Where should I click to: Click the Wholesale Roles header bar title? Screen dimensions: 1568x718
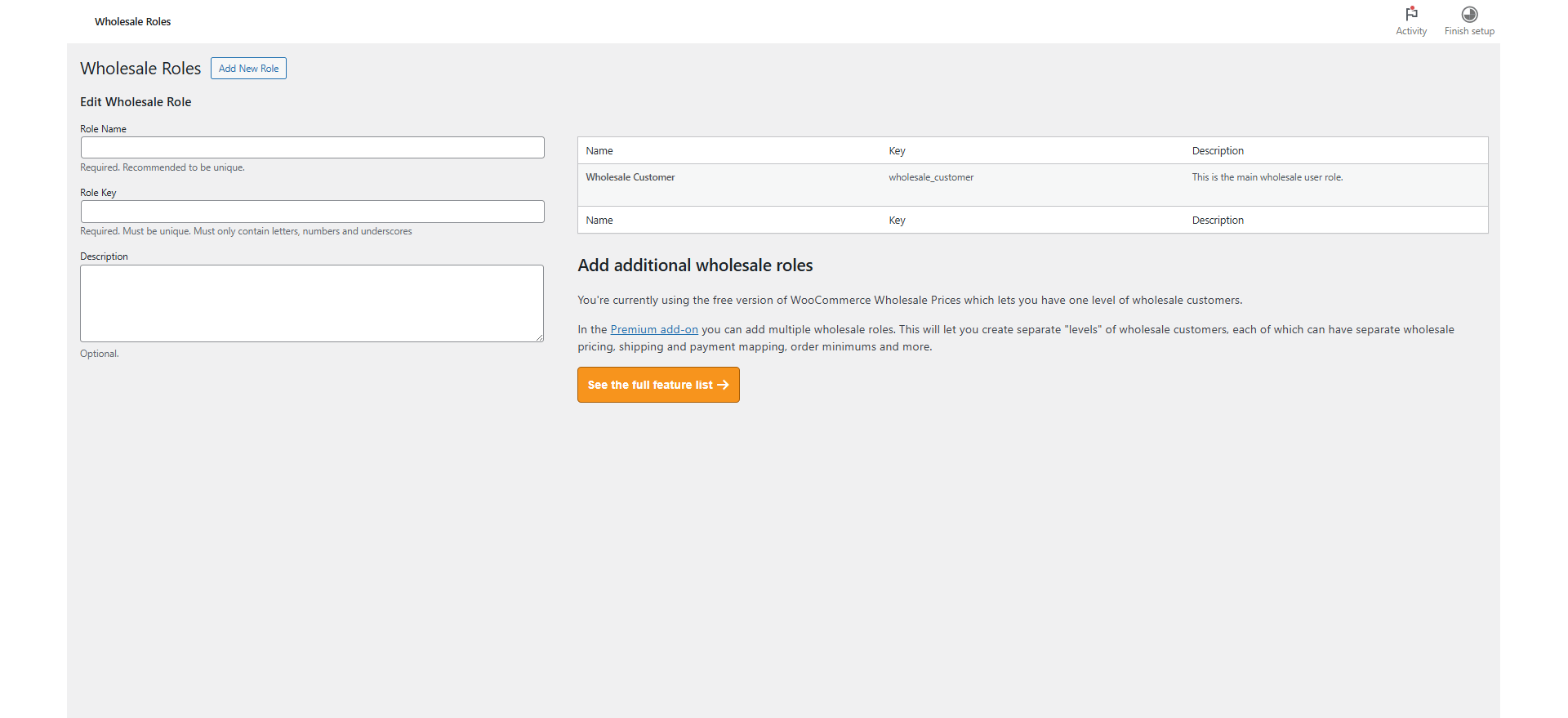coord(132,22)
